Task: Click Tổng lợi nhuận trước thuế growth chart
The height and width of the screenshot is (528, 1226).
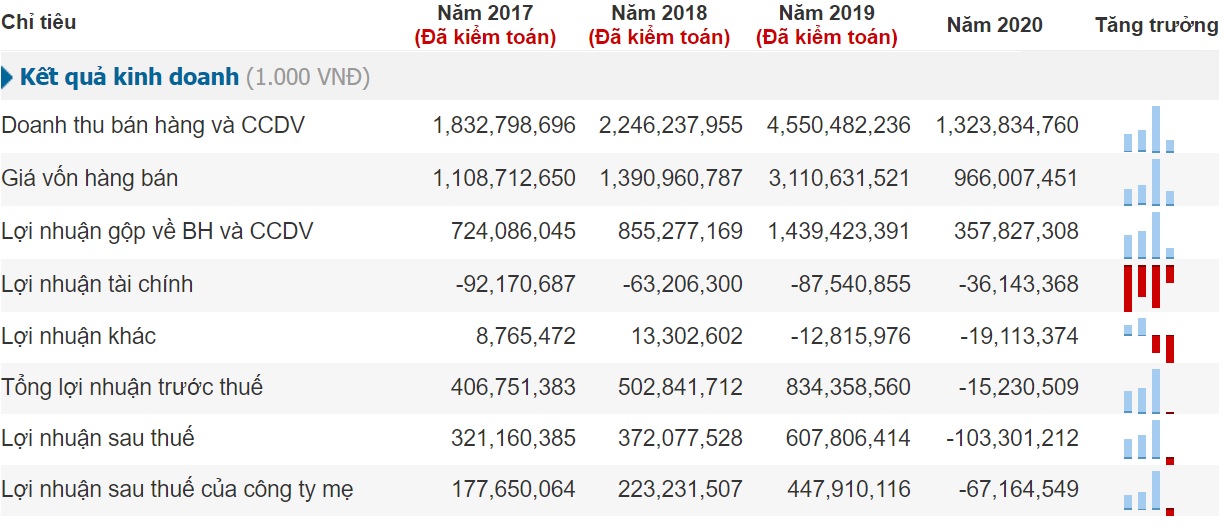Action: pyautogui.click(x=1149, y=391)
